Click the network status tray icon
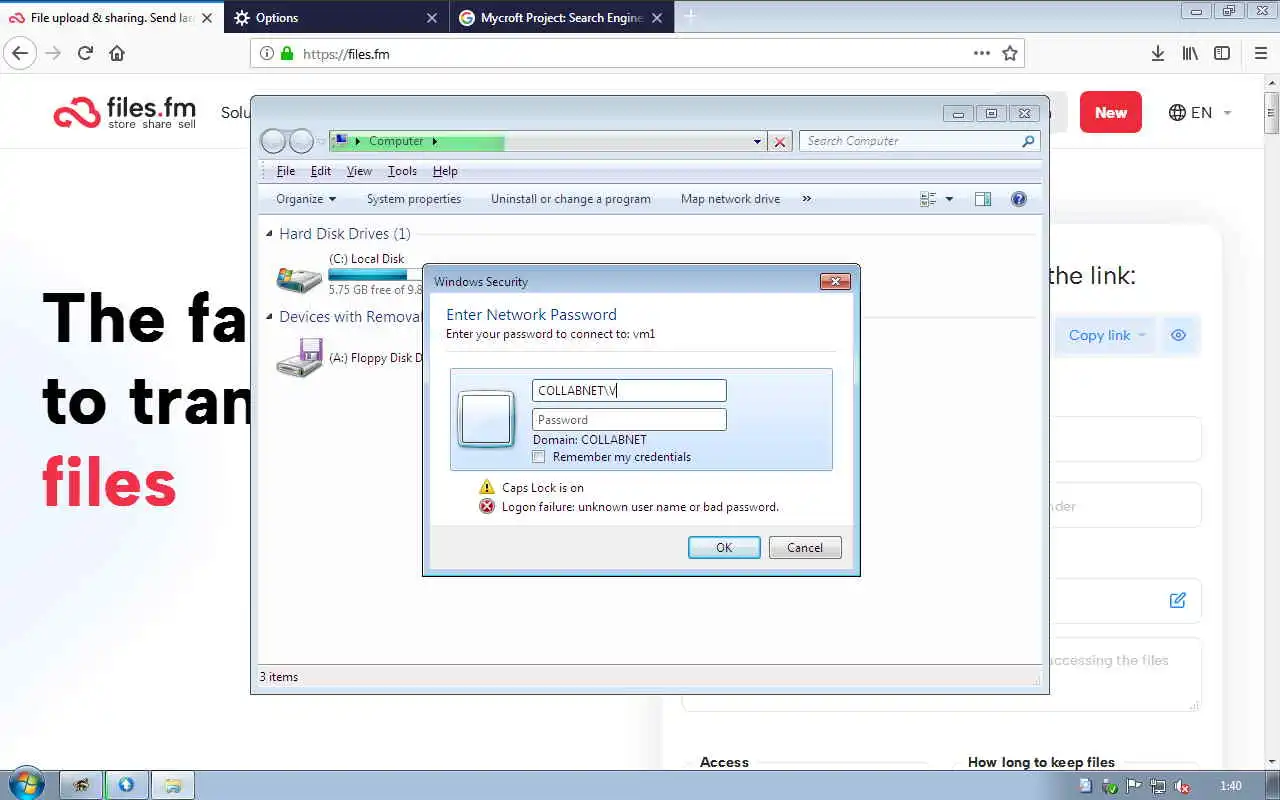 tap(1158, 786)
